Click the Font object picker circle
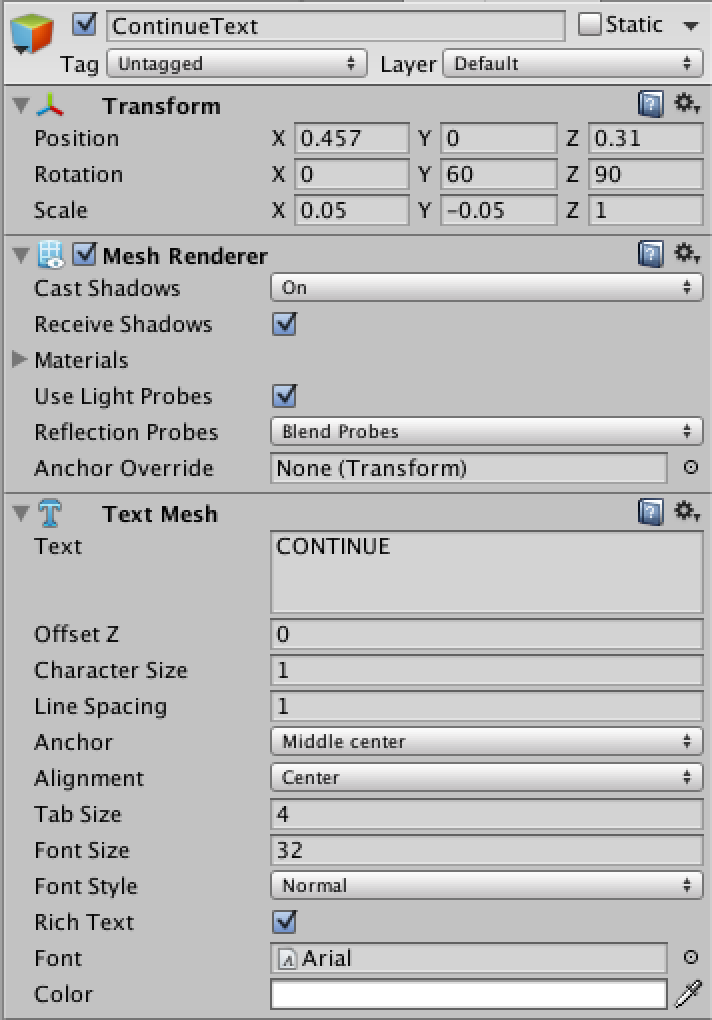 (690, 958)
